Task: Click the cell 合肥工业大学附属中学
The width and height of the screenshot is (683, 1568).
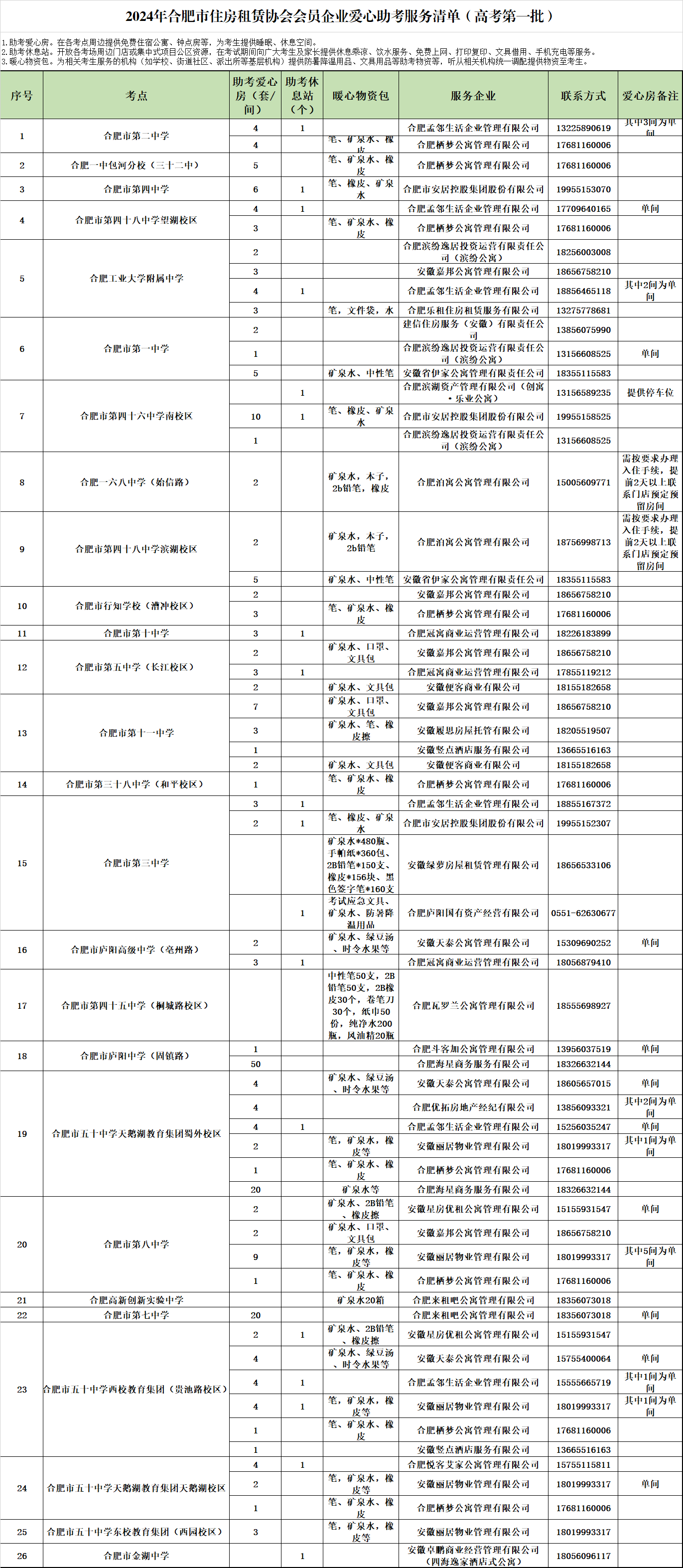Action: click(x=136, y=278)
